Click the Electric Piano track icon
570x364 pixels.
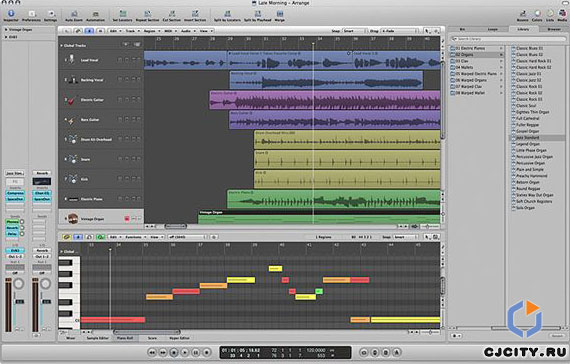click(73, 199)
